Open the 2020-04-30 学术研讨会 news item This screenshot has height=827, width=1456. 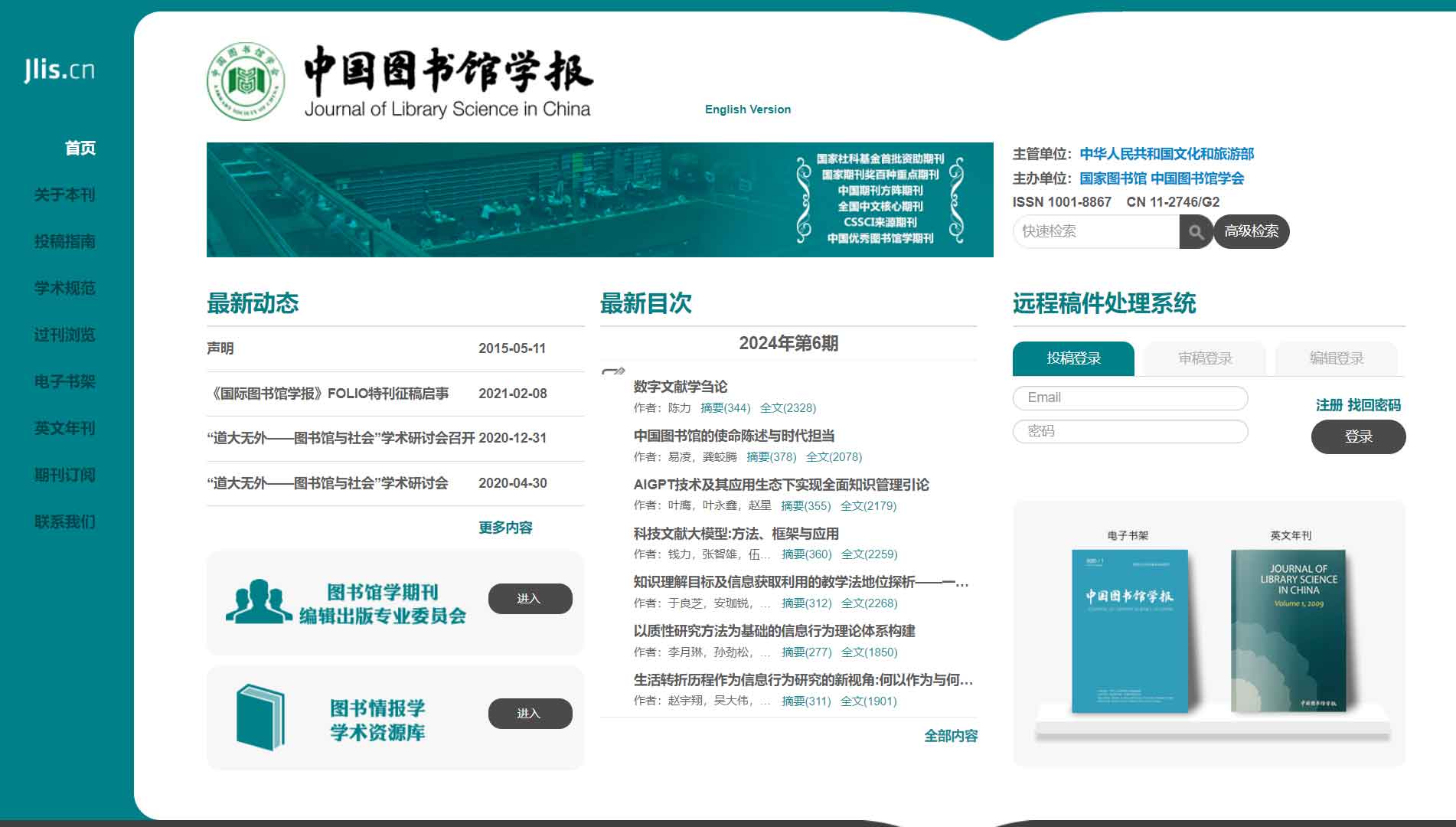coord(328,483)
